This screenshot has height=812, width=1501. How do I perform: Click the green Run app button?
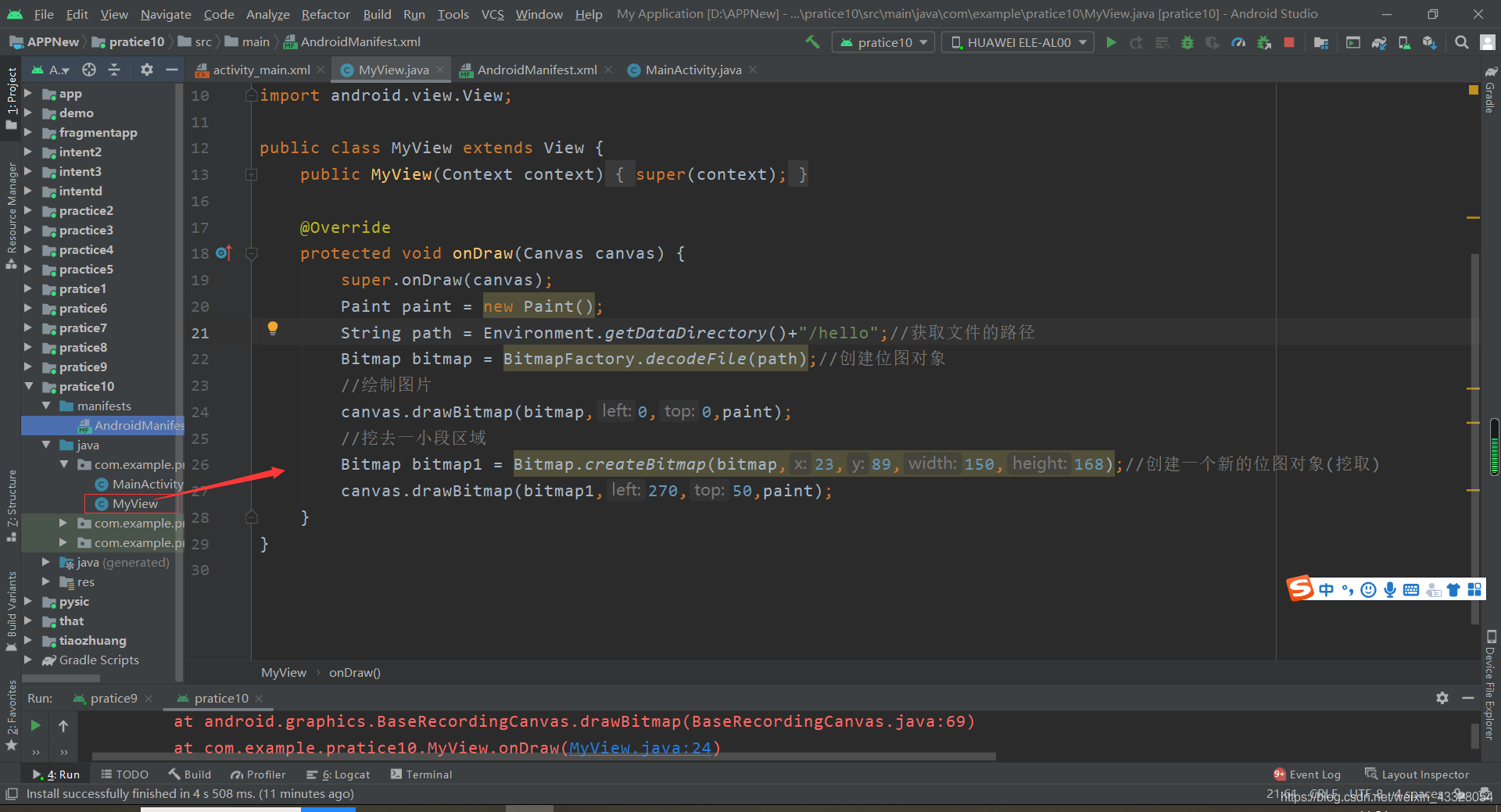(x=1111, y=42)
